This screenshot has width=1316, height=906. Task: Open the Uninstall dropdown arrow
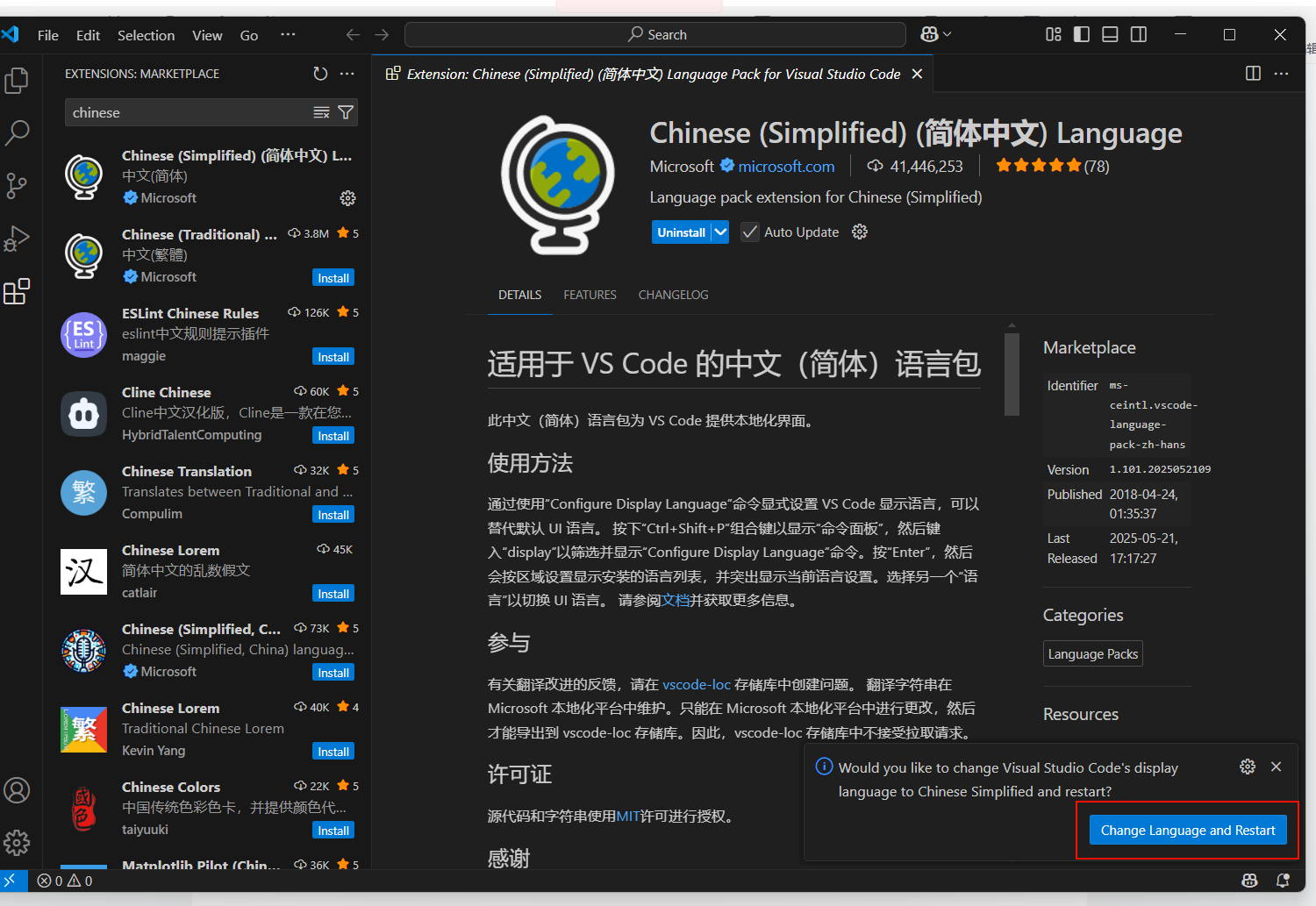click(719, 232)
